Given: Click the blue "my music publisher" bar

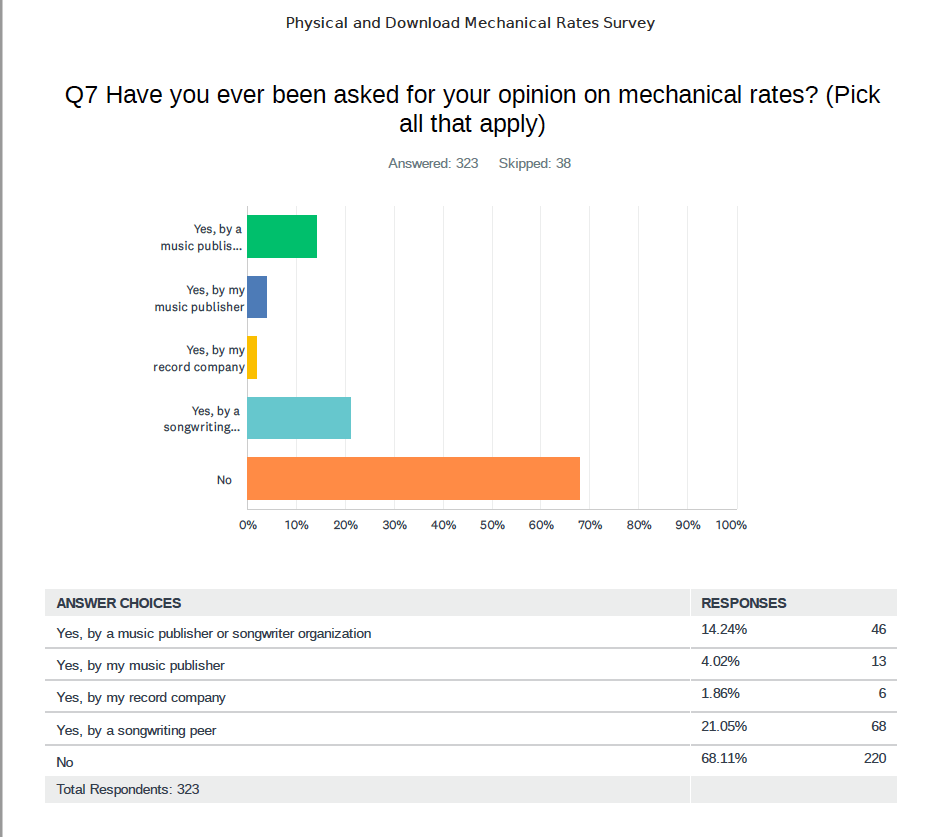Looking at the screenshot, I should click(x=257, y=297).
